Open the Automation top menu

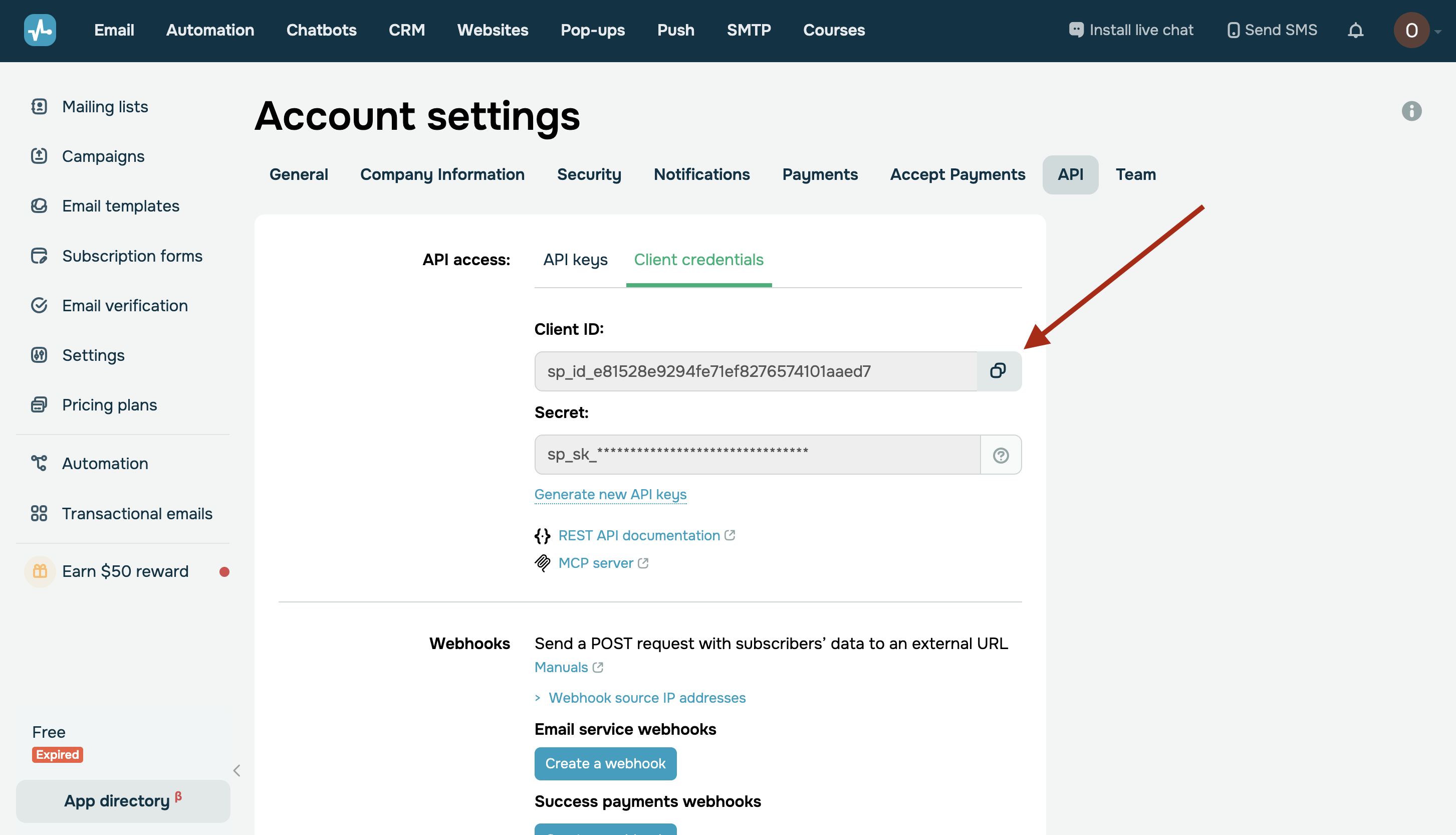click(210, 30)
